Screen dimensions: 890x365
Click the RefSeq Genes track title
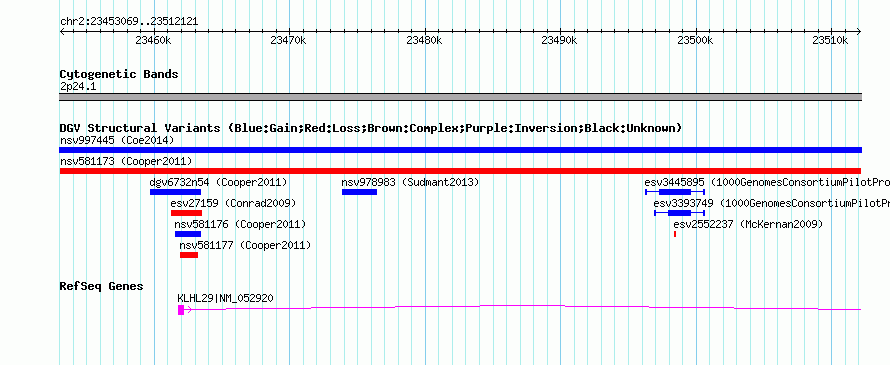pyautogui.click(x=102, y=286)
